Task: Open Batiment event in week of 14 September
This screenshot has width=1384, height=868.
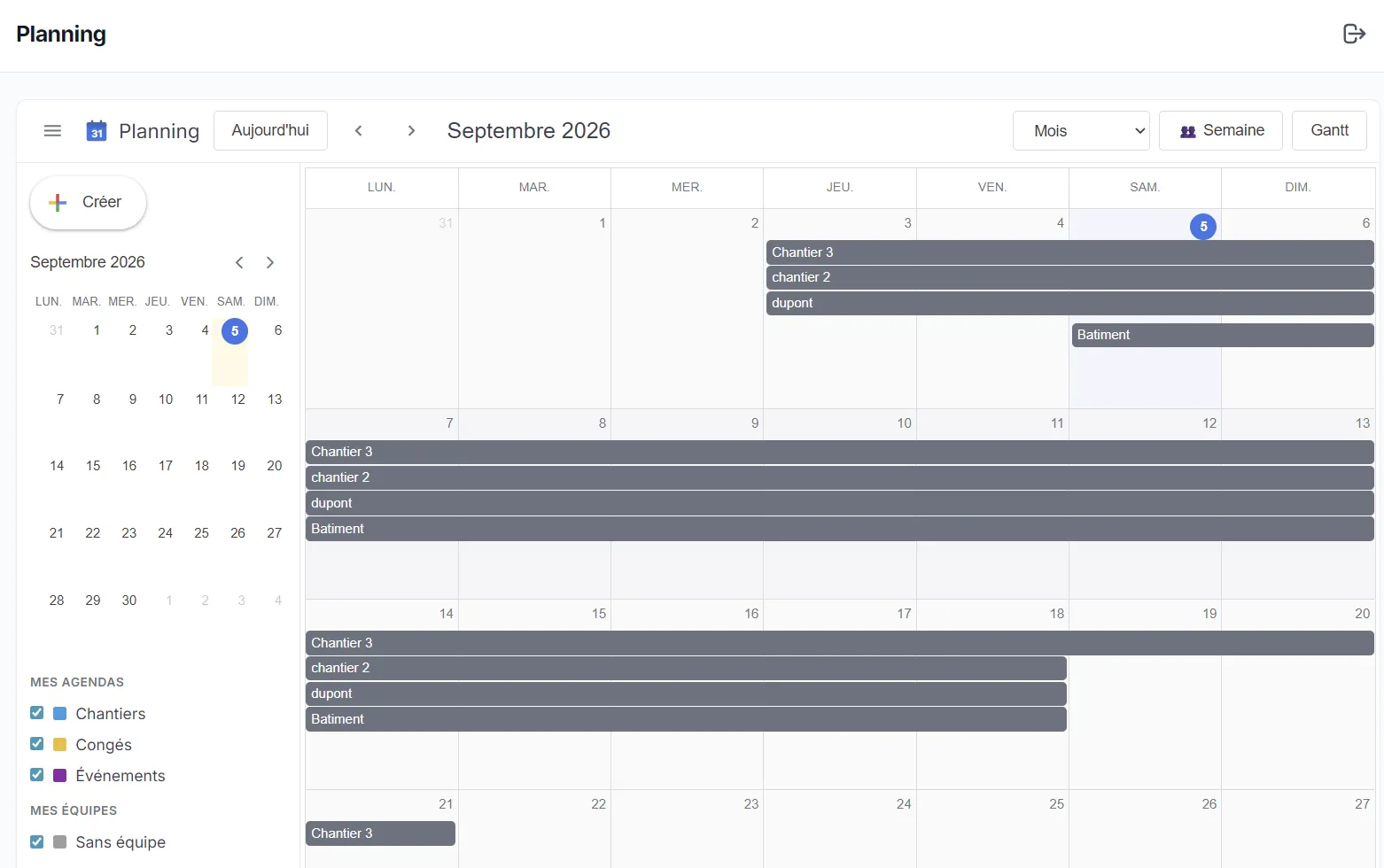Action: [686, 719]
